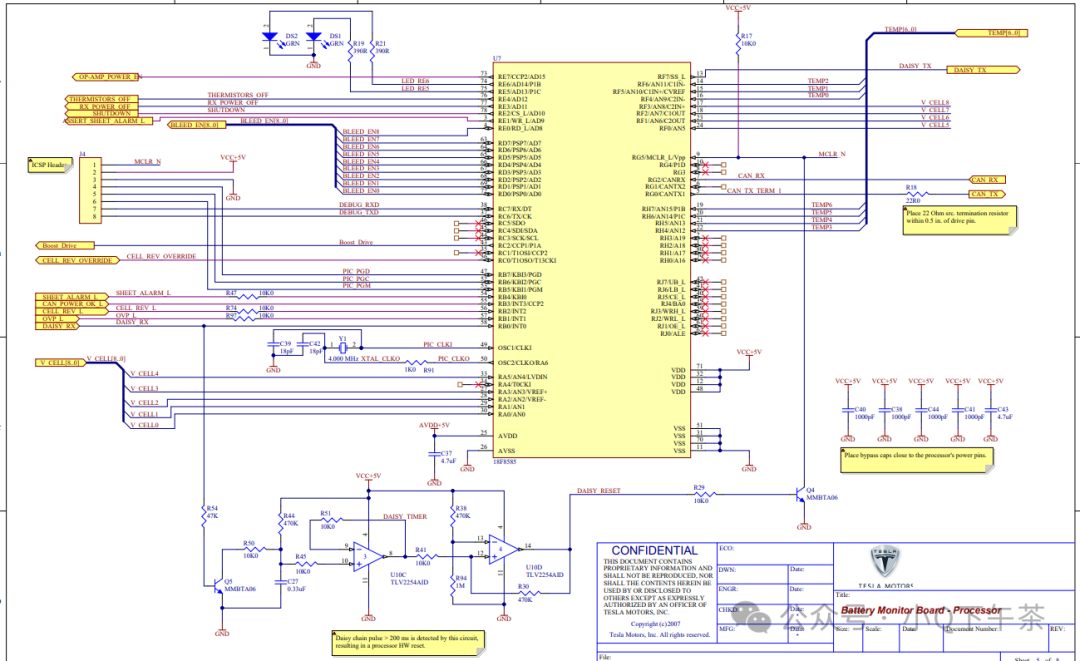
Task: Click the OVP_L yellow port tag
Action: point(57,318)
